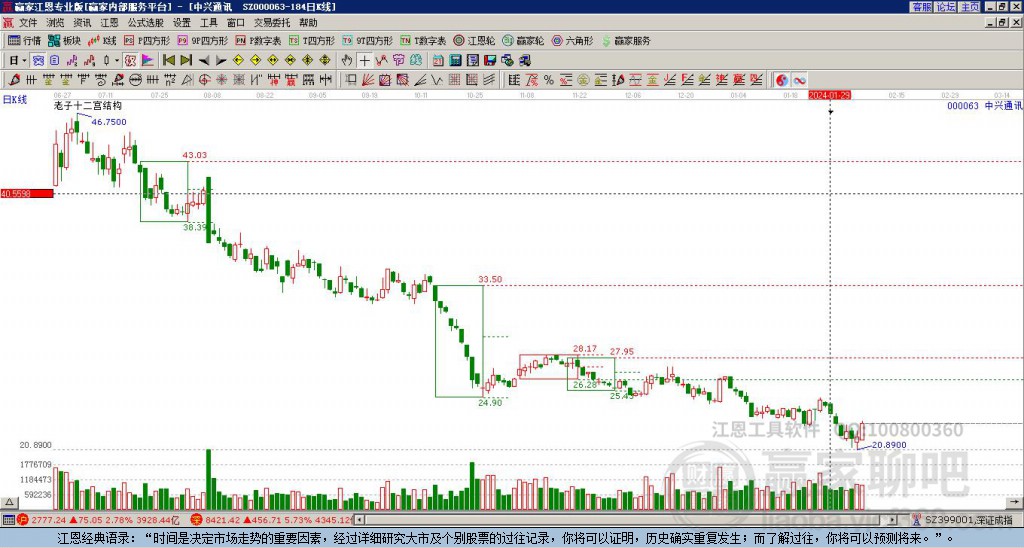Toggle the crosshair cursor button
1024x548 pixels.
tap(364, 60)
